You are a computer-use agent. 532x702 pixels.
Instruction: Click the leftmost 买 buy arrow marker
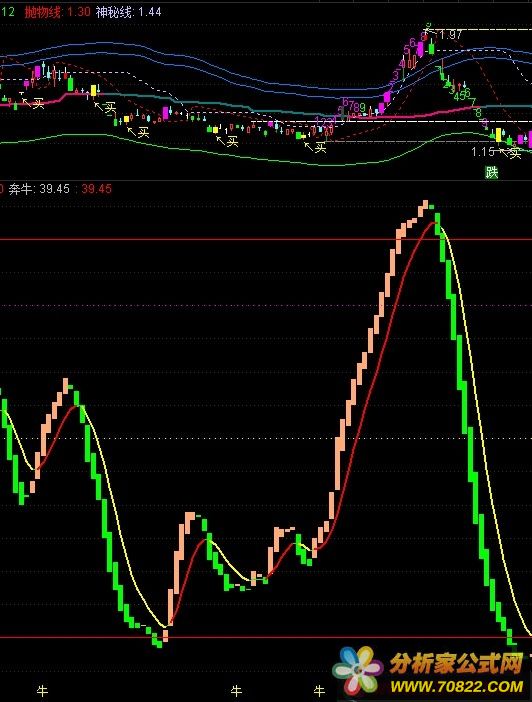click(x=33, y=103)
